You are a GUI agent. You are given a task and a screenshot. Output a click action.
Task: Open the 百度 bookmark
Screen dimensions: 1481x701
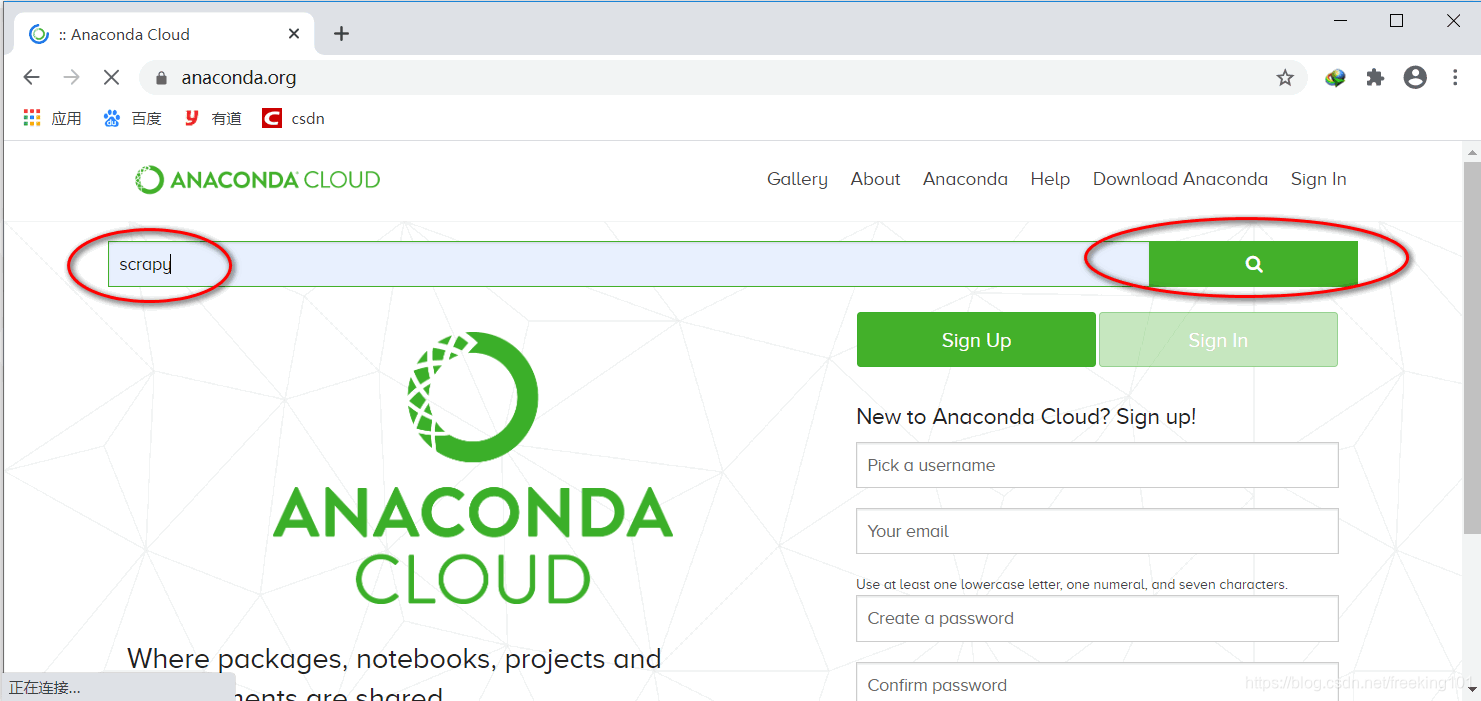click(x=132, y=118)
